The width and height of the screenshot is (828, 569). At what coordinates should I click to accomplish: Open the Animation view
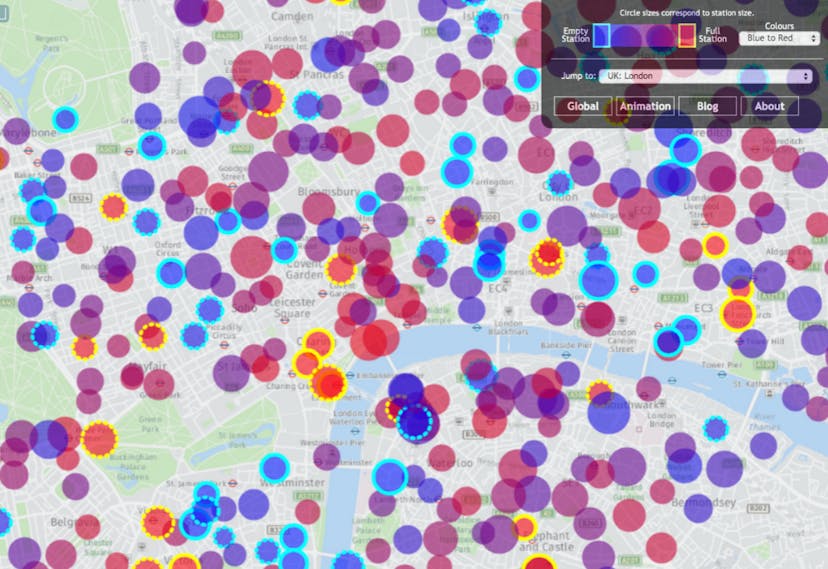(645, 106)
